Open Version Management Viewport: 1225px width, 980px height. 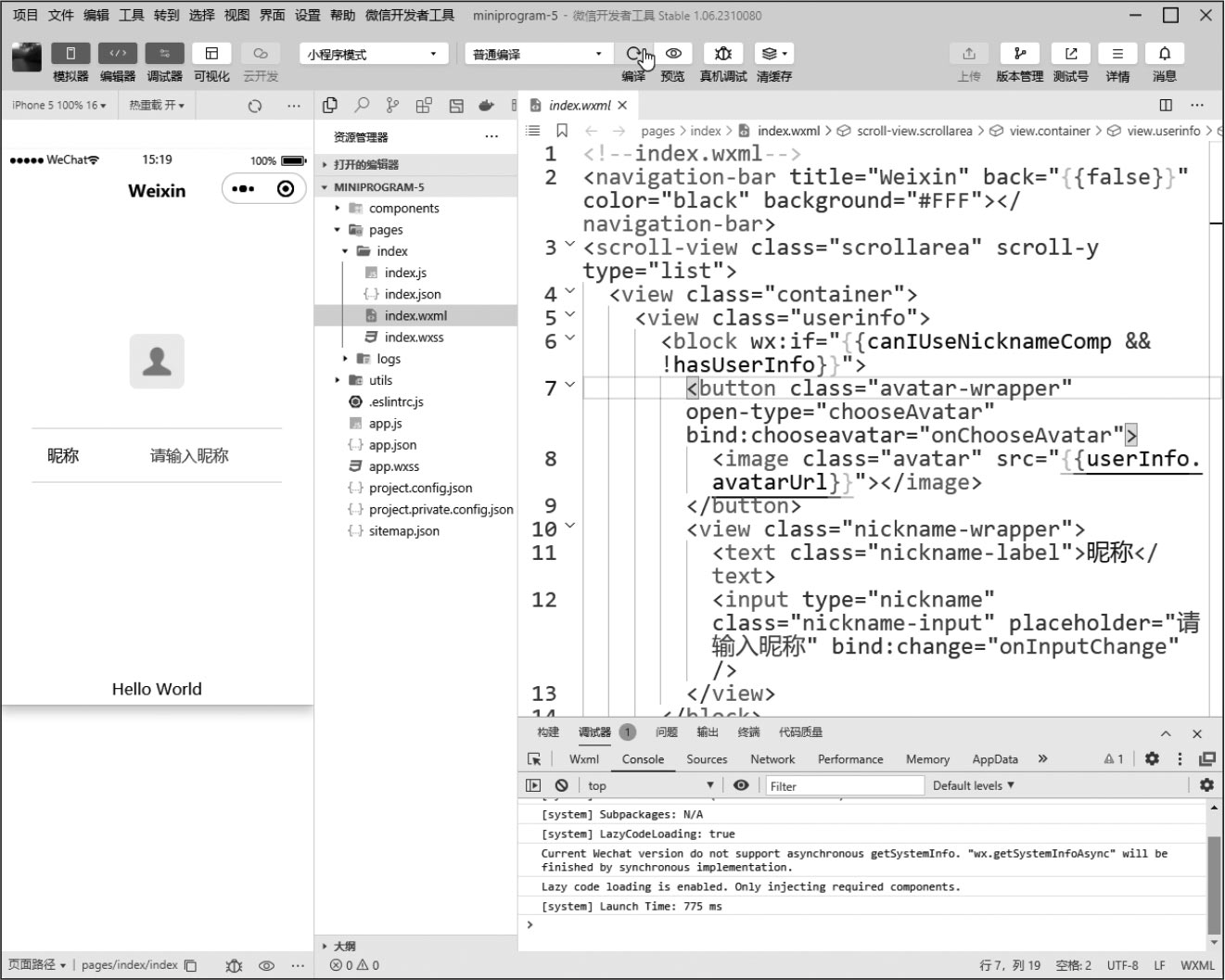pyautogui.click(x=1020, y=54)
